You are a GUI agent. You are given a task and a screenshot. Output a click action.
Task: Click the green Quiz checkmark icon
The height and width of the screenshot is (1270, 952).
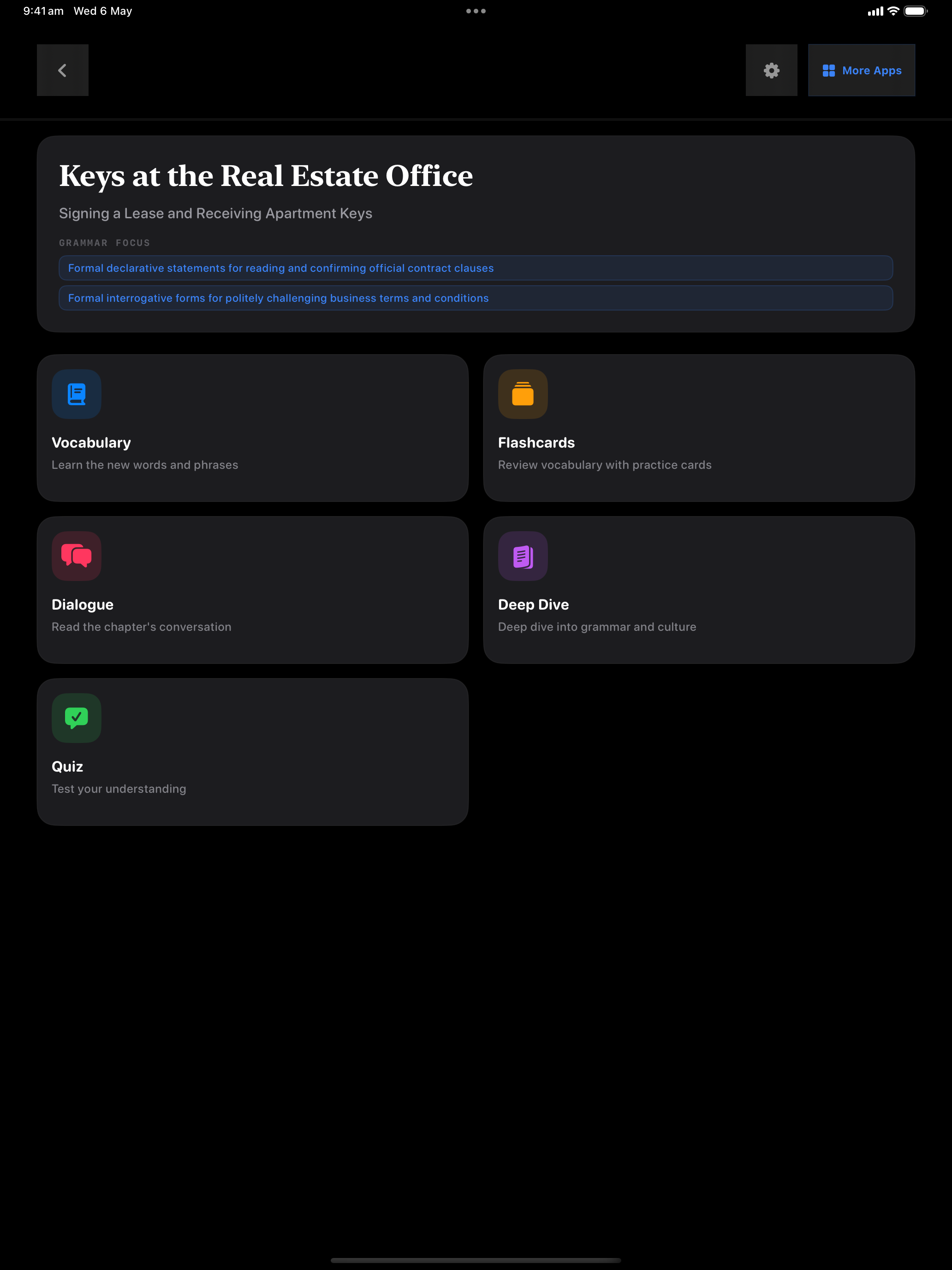76,718
